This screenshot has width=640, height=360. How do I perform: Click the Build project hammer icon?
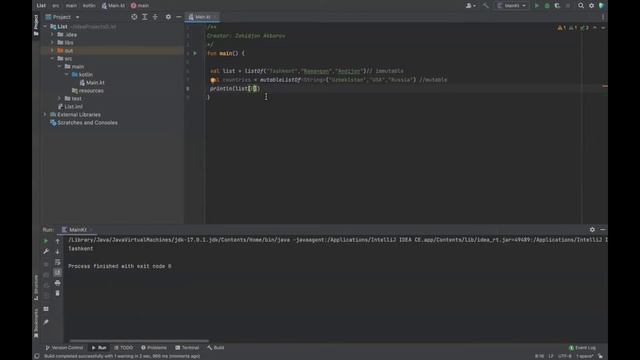pos(485,6)
